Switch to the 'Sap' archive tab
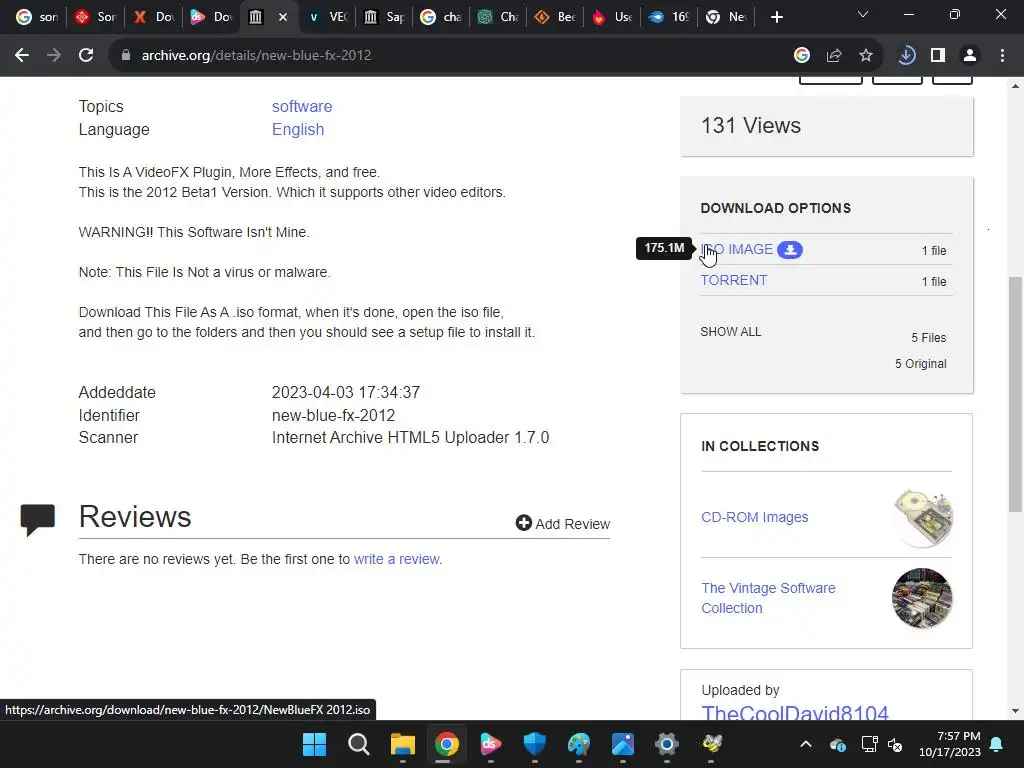The height and width of the screenshot is (768, 1024). click(x=385, y=17)
